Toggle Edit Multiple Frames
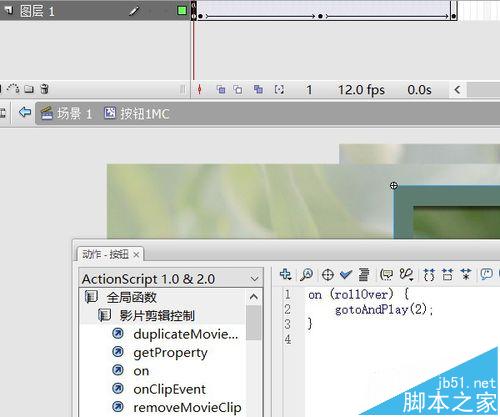500x417 pixels. tap(258, 89)
